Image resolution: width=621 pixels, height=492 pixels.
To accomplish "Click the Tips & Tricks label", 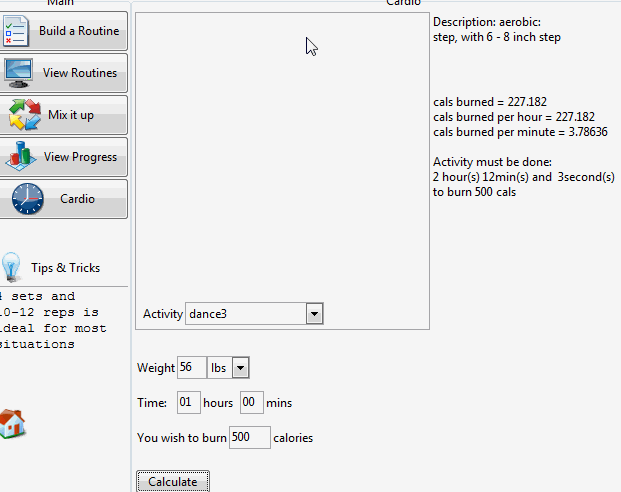I will tap(66, 268).
